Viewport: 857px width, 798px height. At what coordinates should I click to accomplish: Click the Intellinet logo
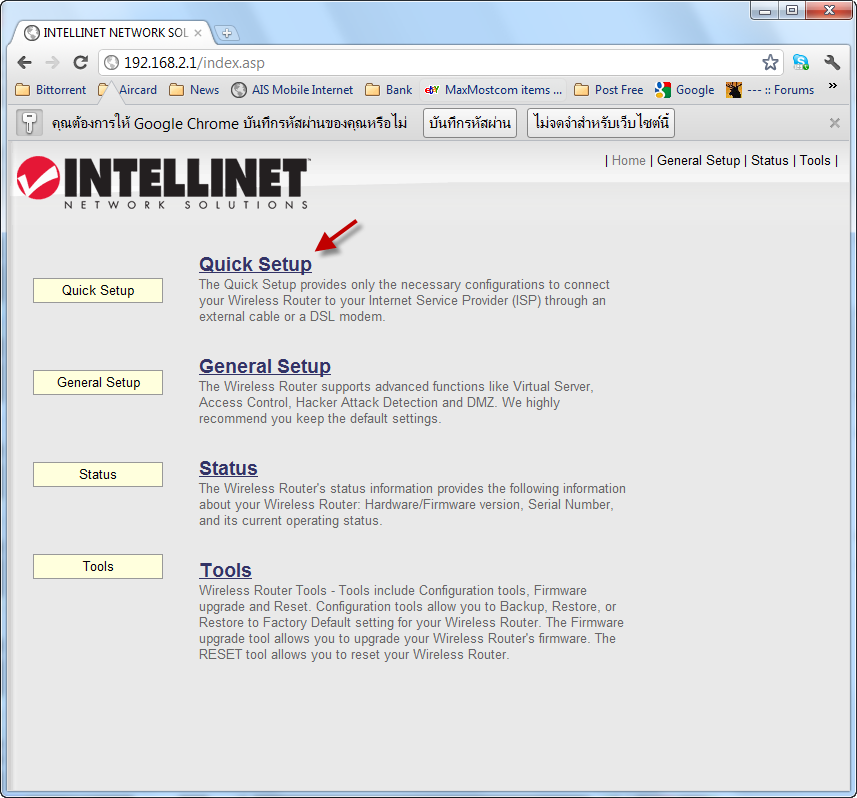(163, 183)
